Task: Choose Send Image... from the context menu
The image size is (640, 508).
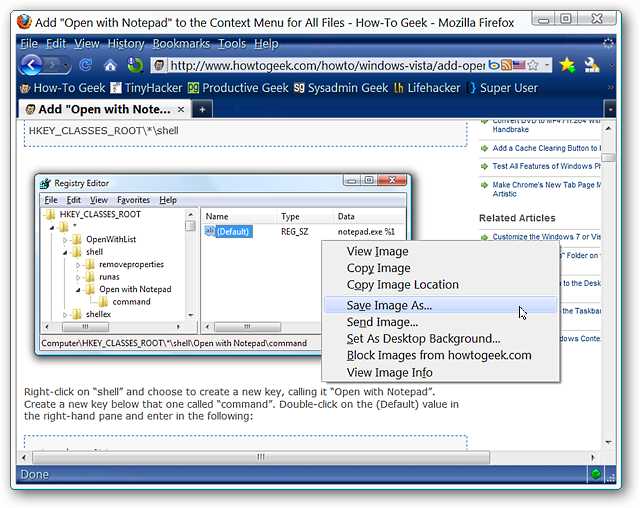Action: coord(441,322)
